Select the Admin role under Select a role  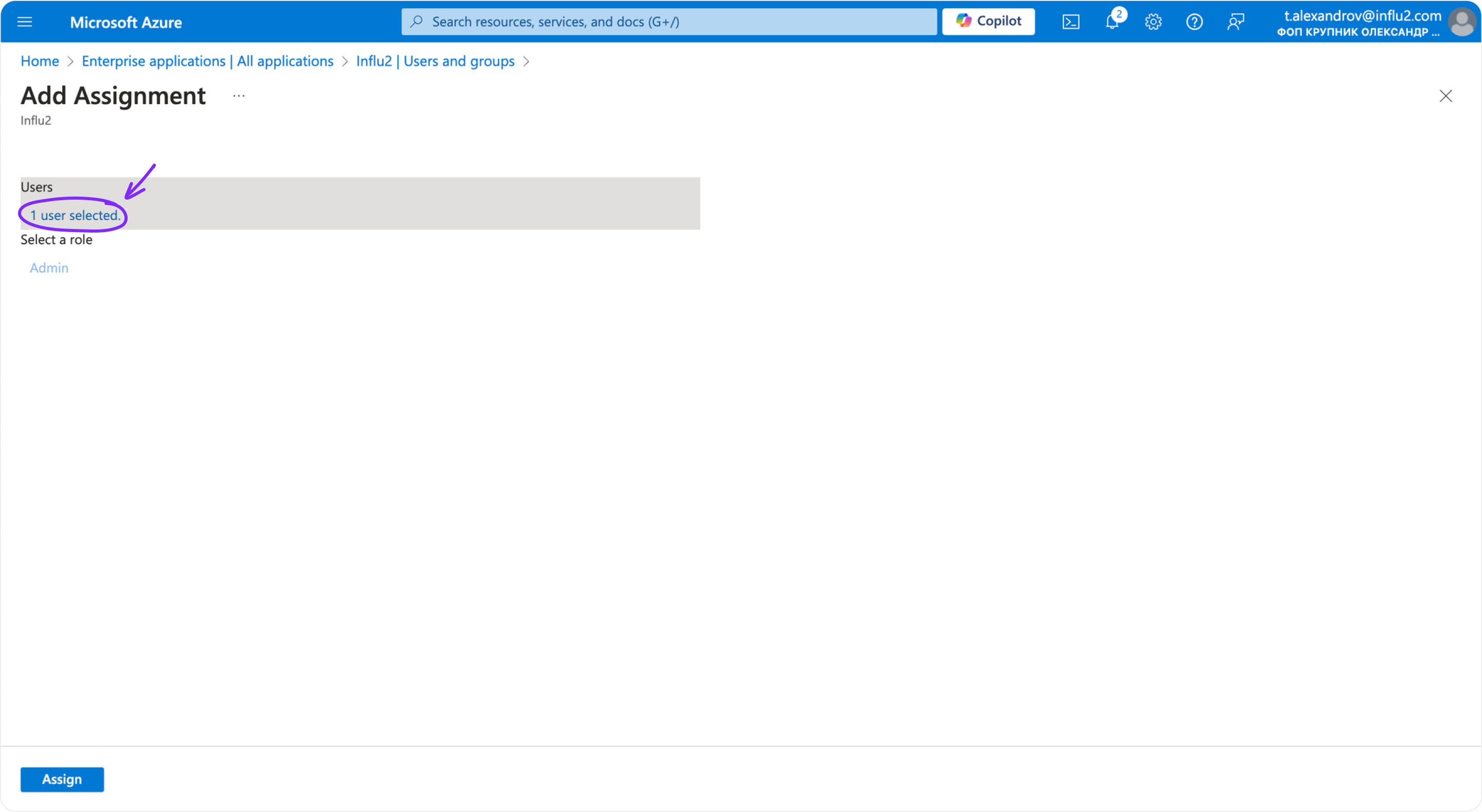point(49,267)
